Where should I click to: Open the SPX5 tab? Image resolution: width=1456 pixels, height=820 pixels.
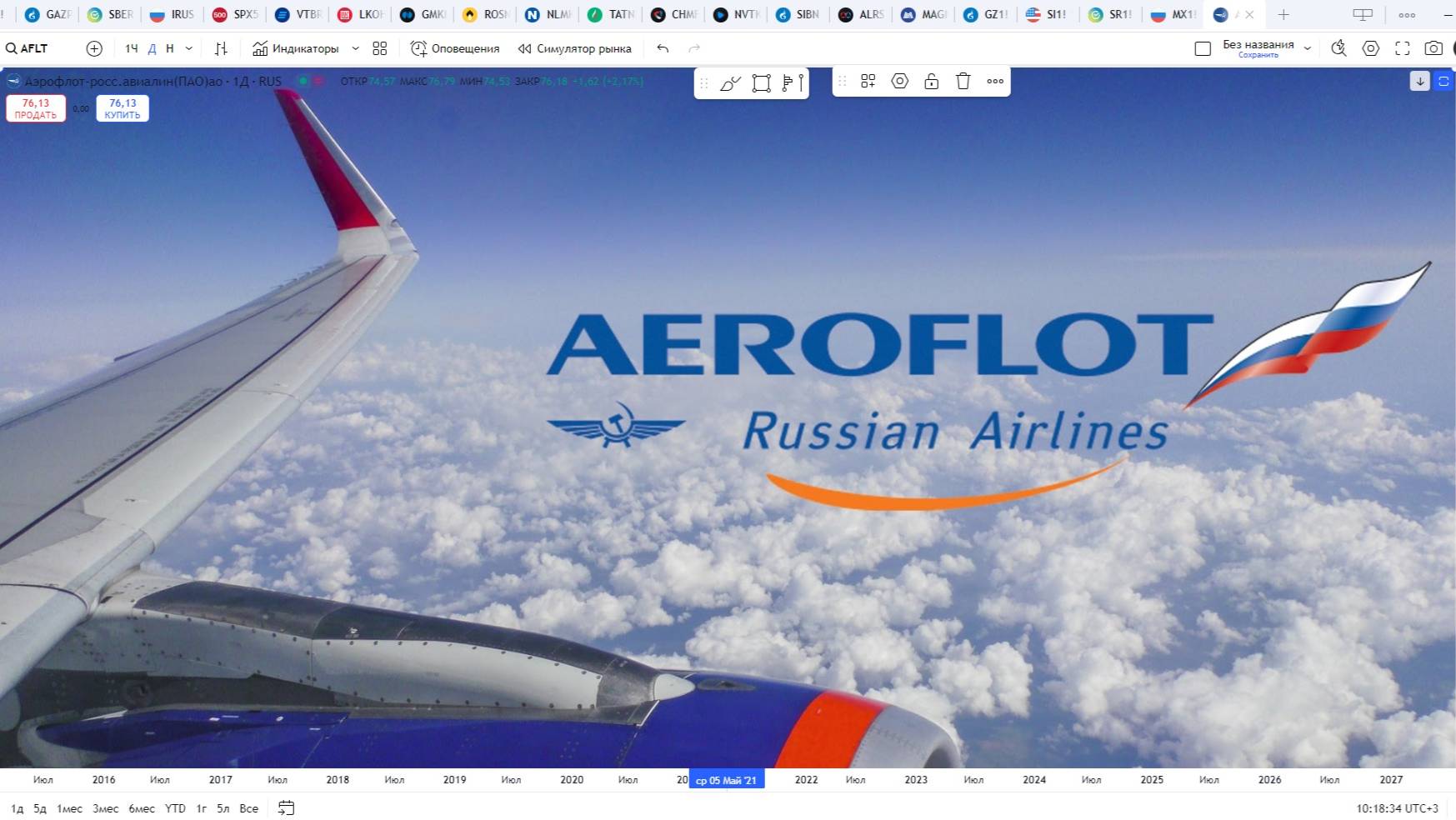[235, 14]
